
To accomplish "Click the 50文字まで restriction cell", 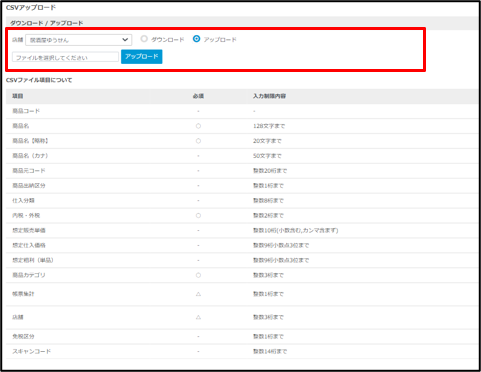I will (267, 156).
